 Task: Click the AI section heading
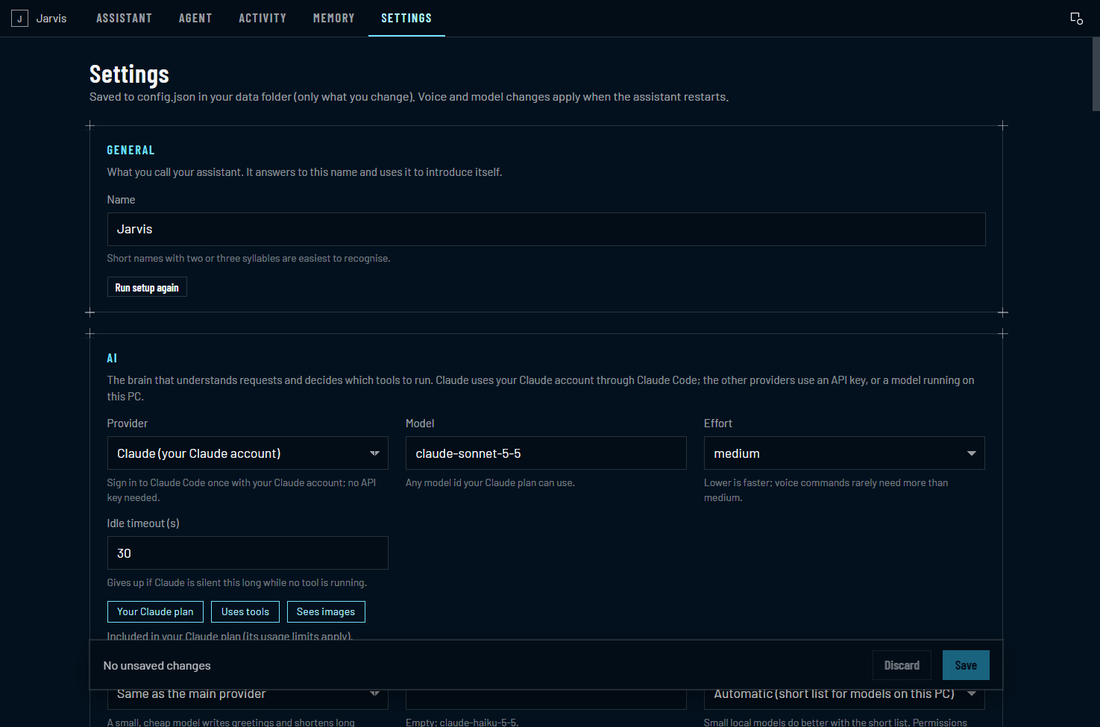coord(112,358)
